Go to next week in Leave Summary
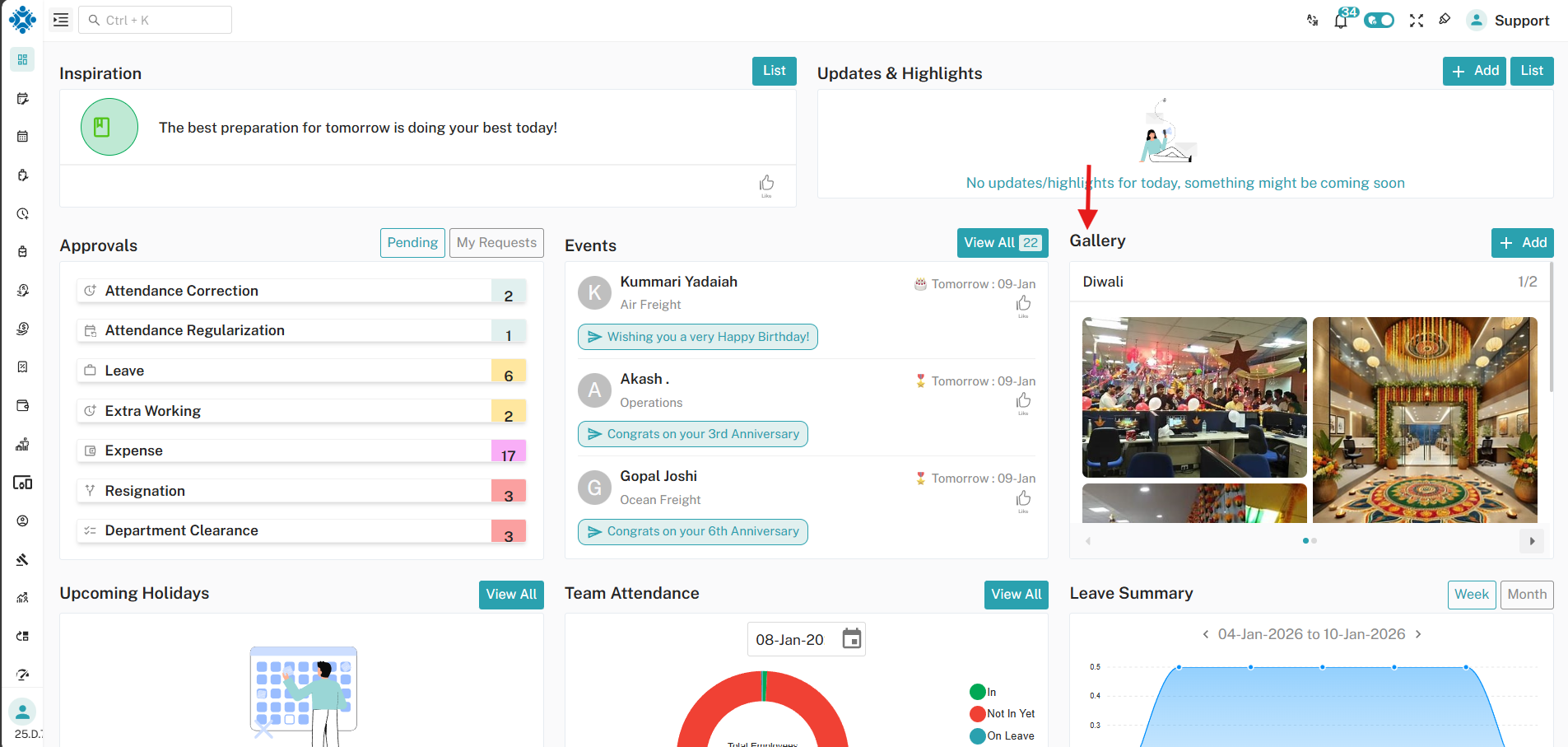This screenshot has width=1568, height=747. click(x=1418, y=634)
